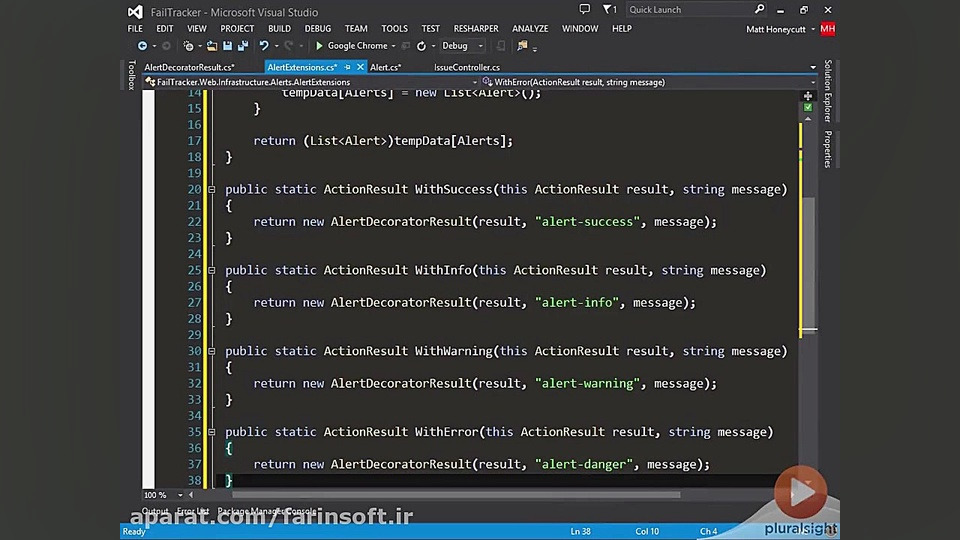Click the "alert-danger" string in code
The height and width of the screenshot is (540, 960).
[x=584, y=465]
